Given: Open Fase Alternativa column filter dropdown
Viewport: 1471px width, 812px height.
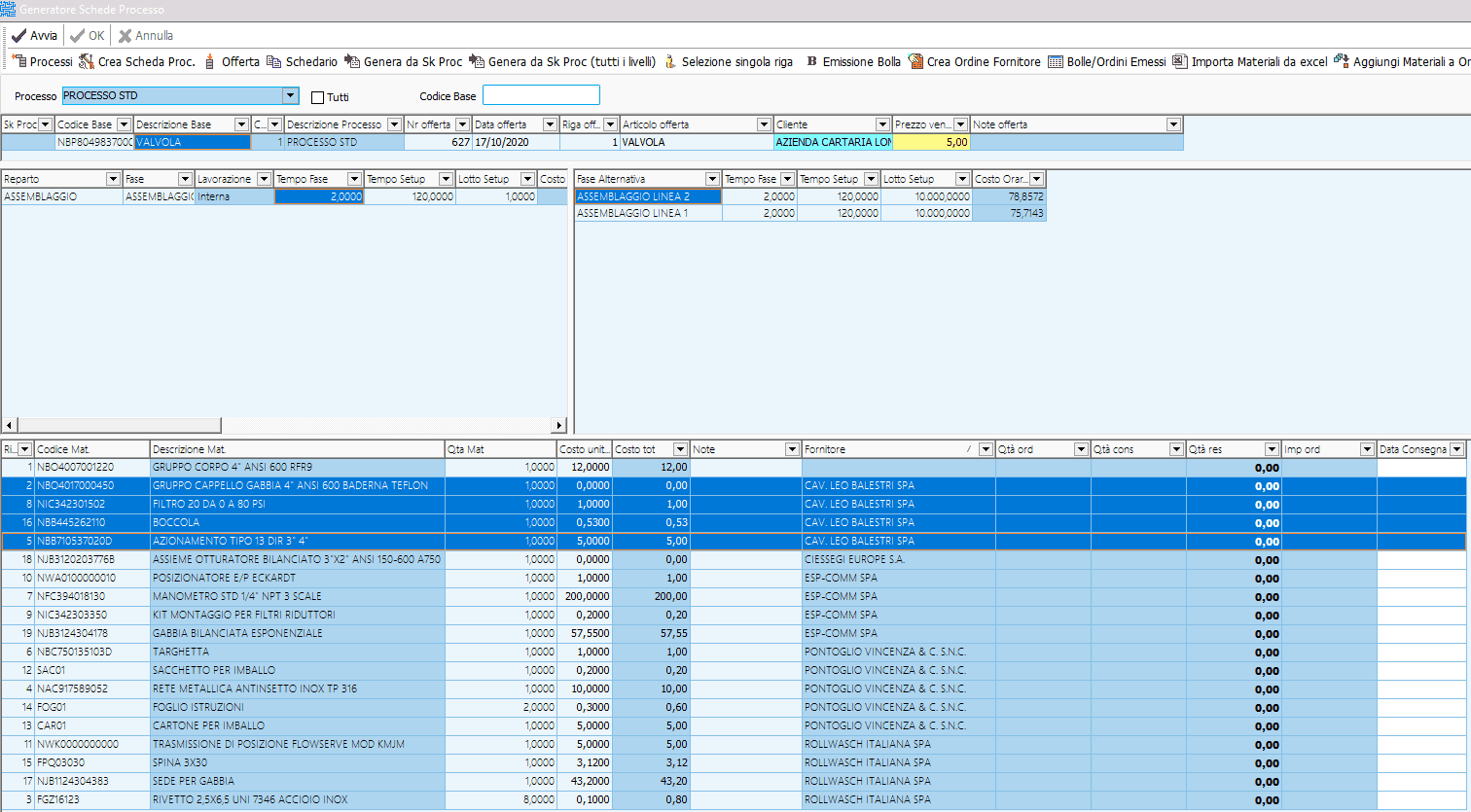Looking at the screenshot, I should 712,179.
